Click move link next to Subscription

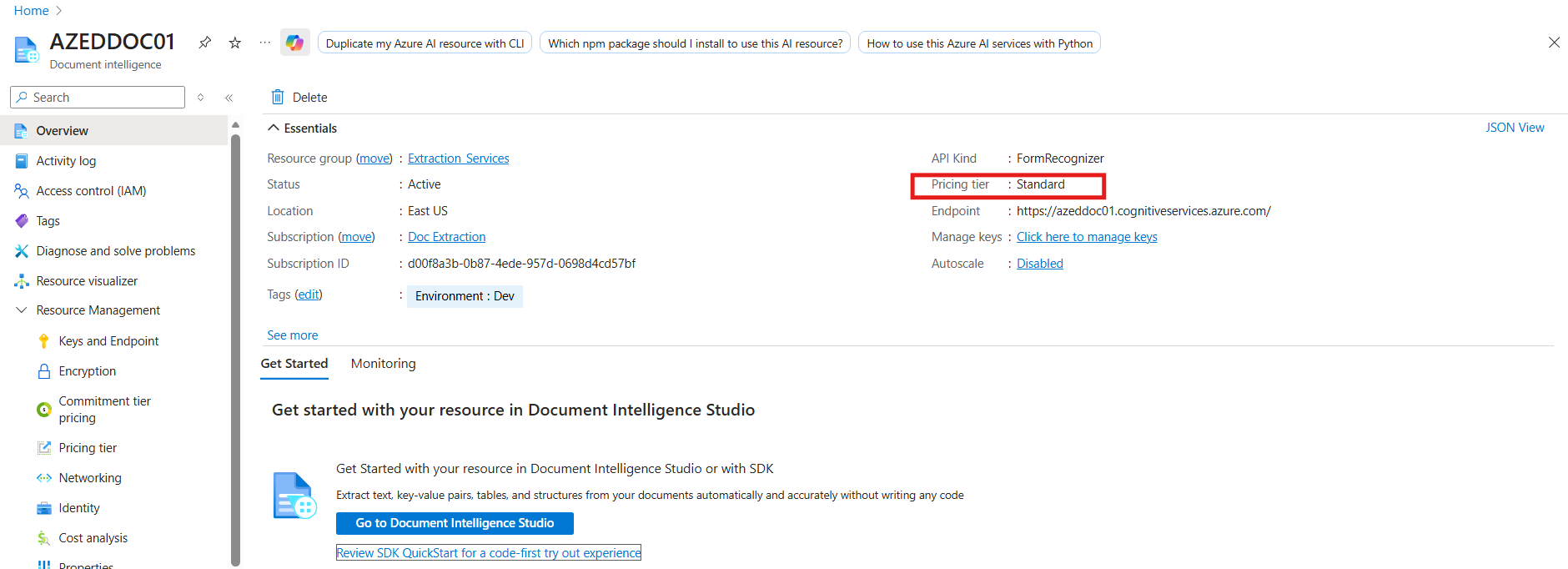pos(357,237)
